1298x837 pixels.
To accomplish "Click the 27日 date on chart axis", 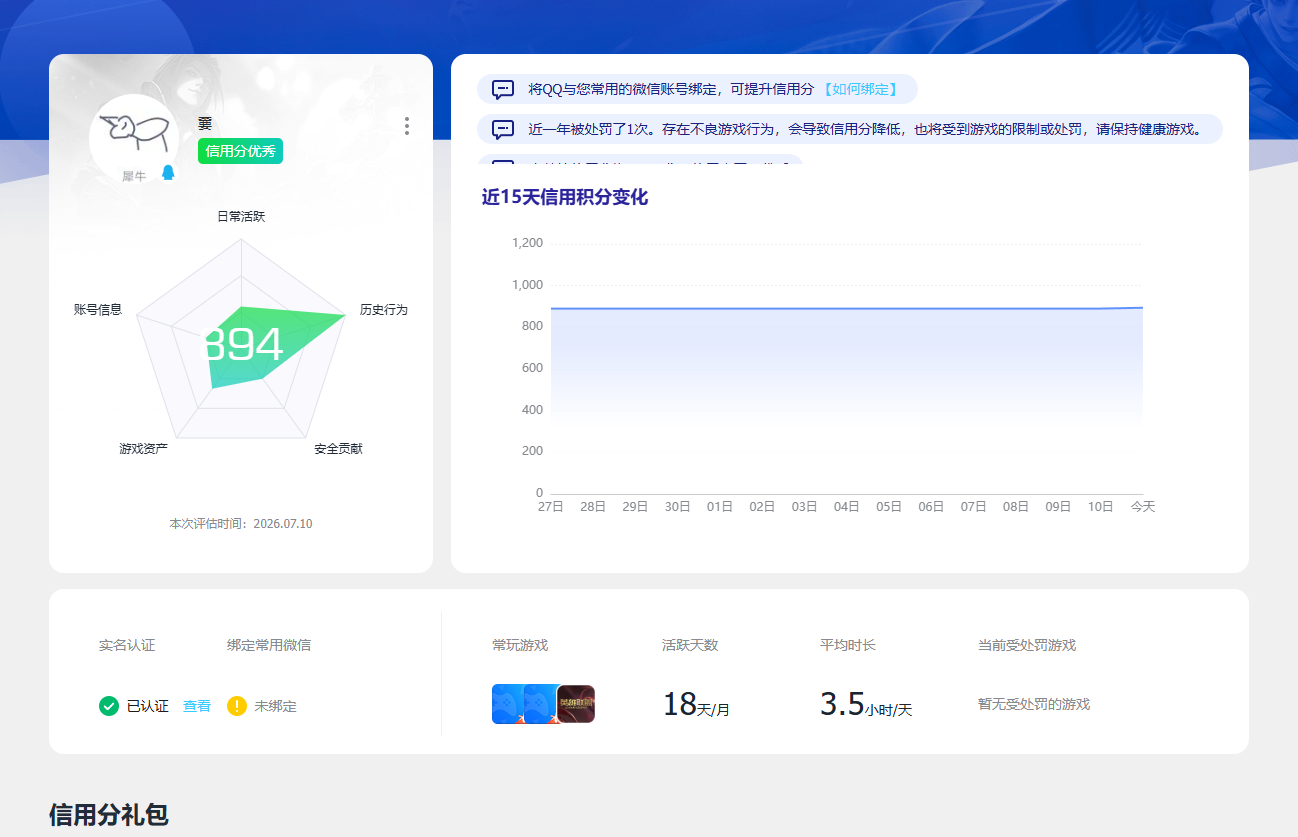I will click(550, 507).
